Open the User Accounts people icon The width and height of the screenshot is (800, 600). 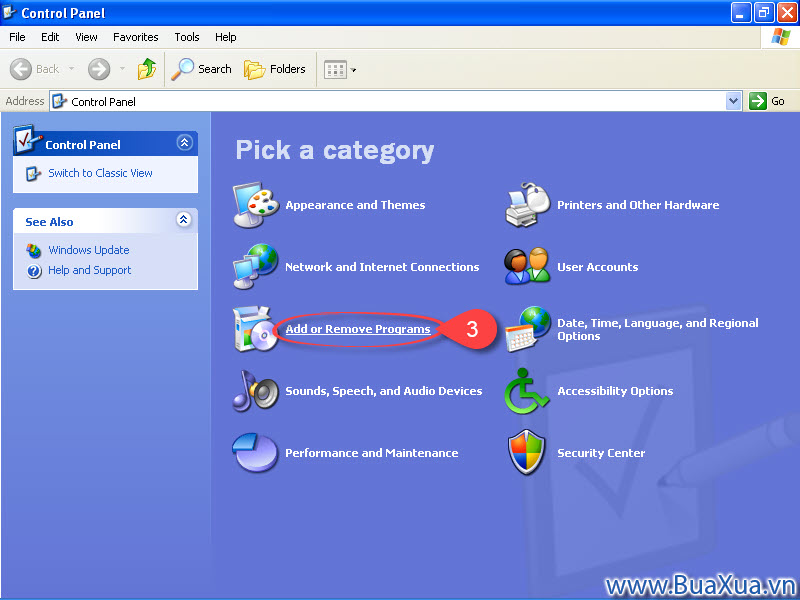(527, 266)
